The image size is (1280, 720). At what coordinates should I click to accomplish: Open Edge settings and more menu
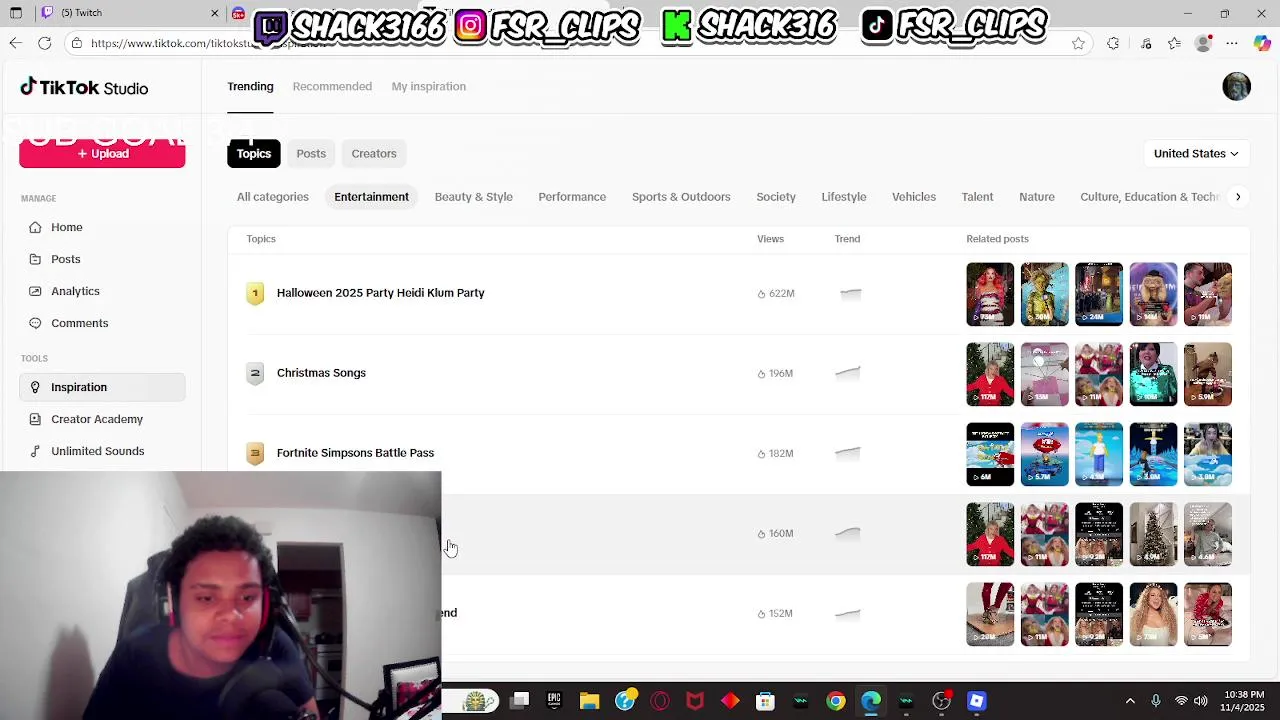click(1232, 43)
